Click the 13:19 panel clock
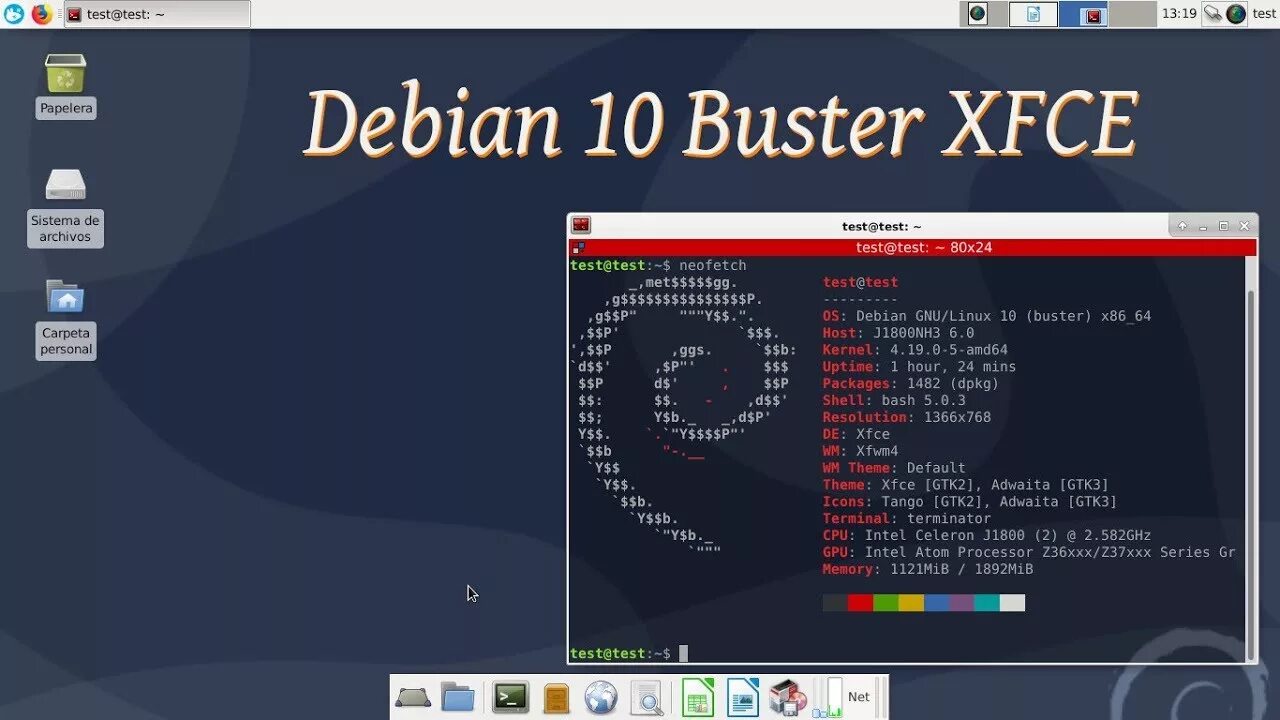The height and width of the screenshot is (720, 1280). [1179, 14]
